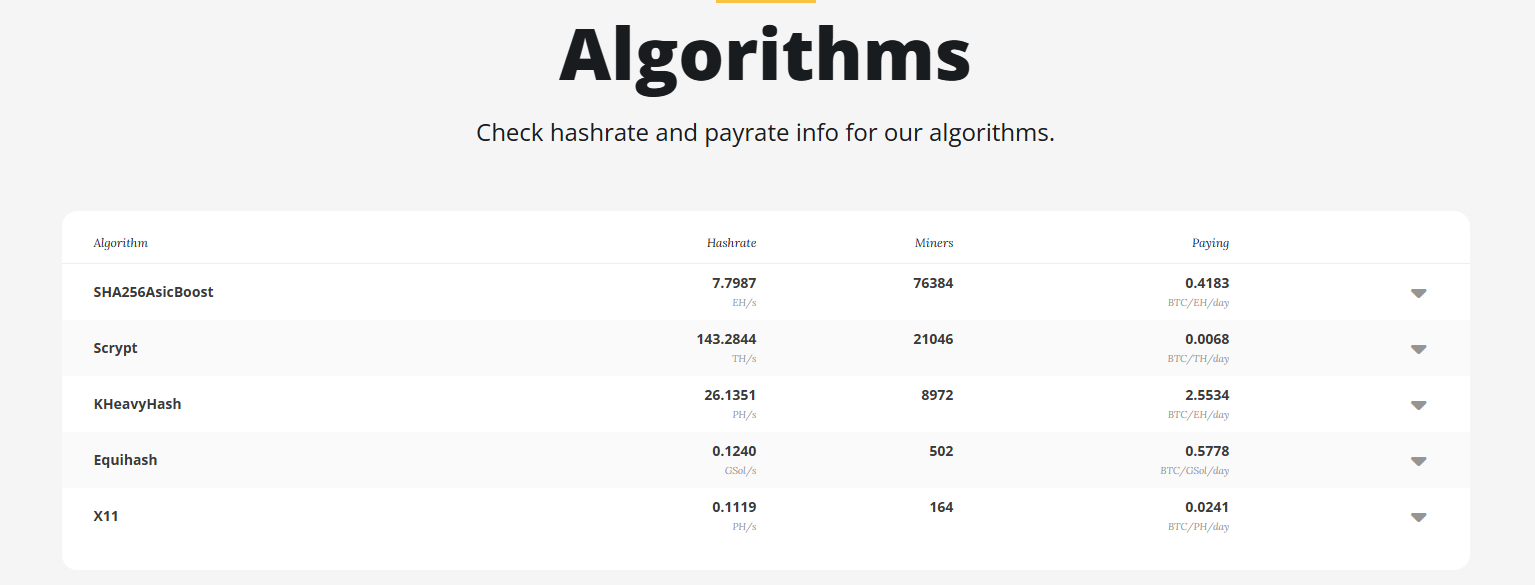Image resolution: width=1535 pixels, height=585 pixels.
Task: Click the Hashrate column header
Action: 731,243
